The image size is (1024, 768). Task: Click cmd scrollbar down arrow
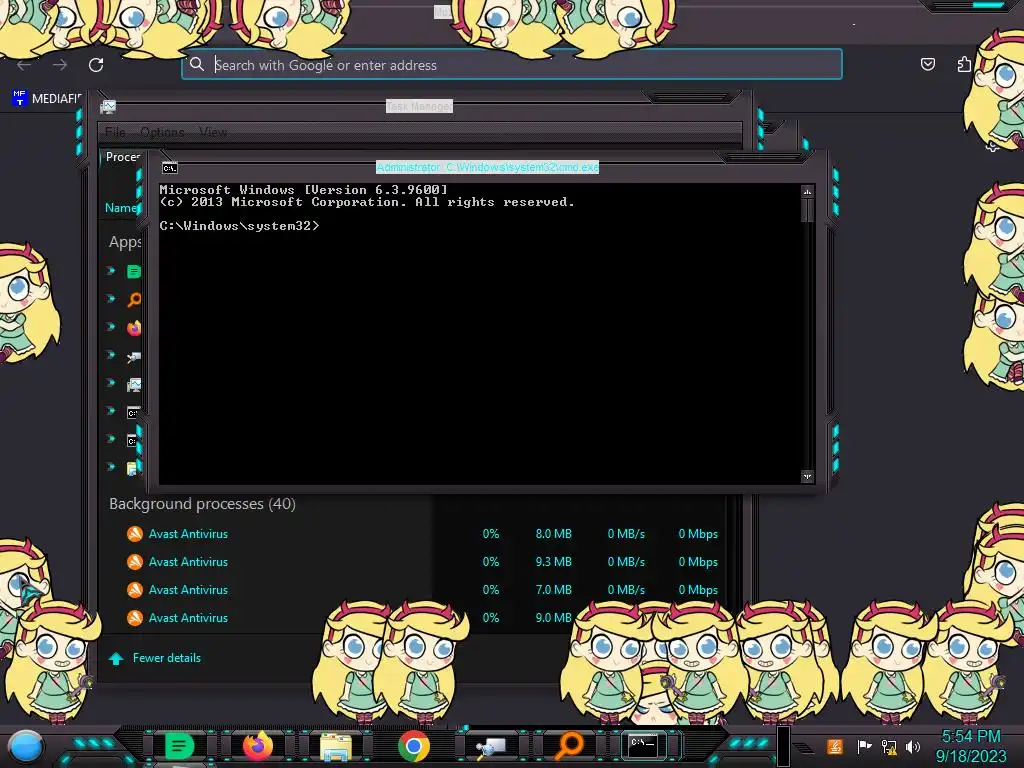(x=807, y=477)
